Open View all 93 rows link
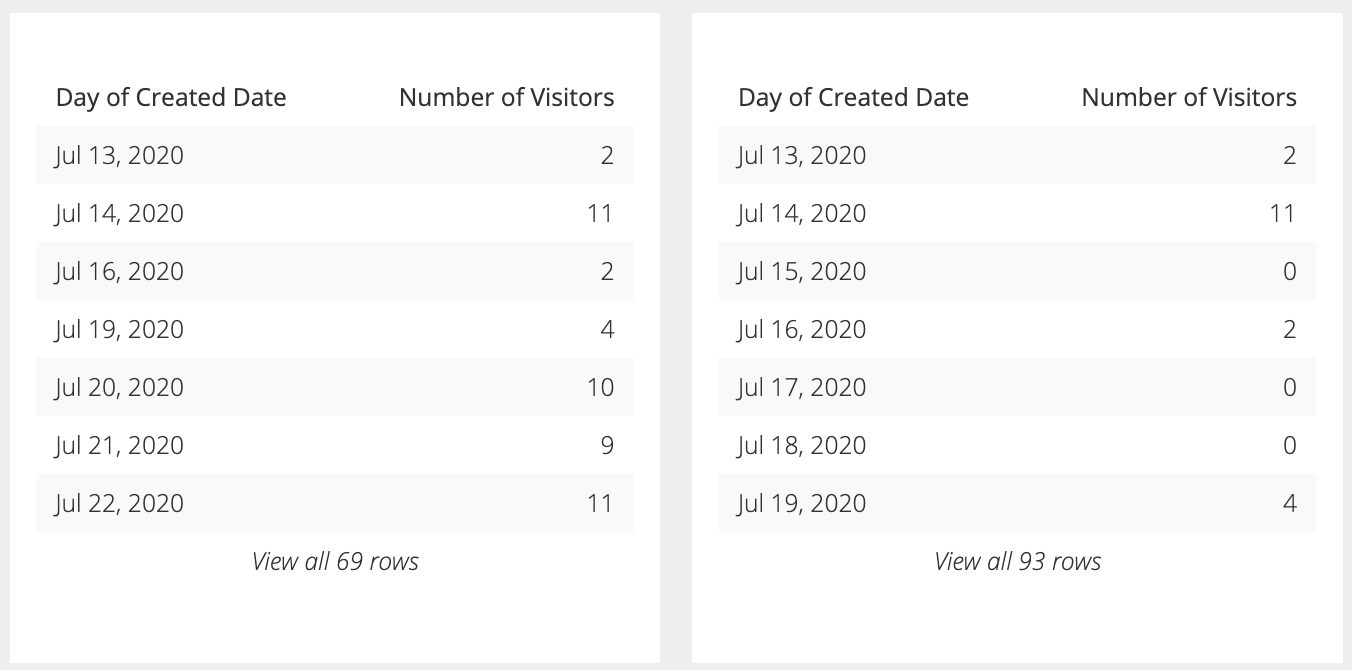 (x=1017, y=561)
